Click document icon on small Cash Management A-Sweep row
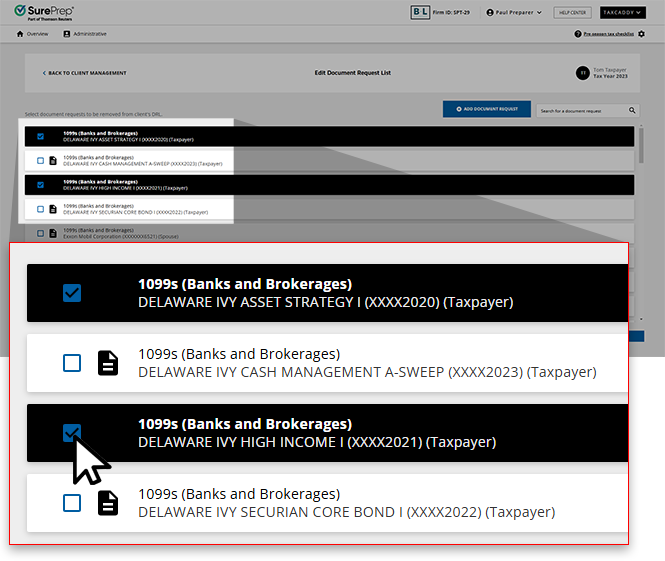The image size is (665, 561). (x=53, y=161)
